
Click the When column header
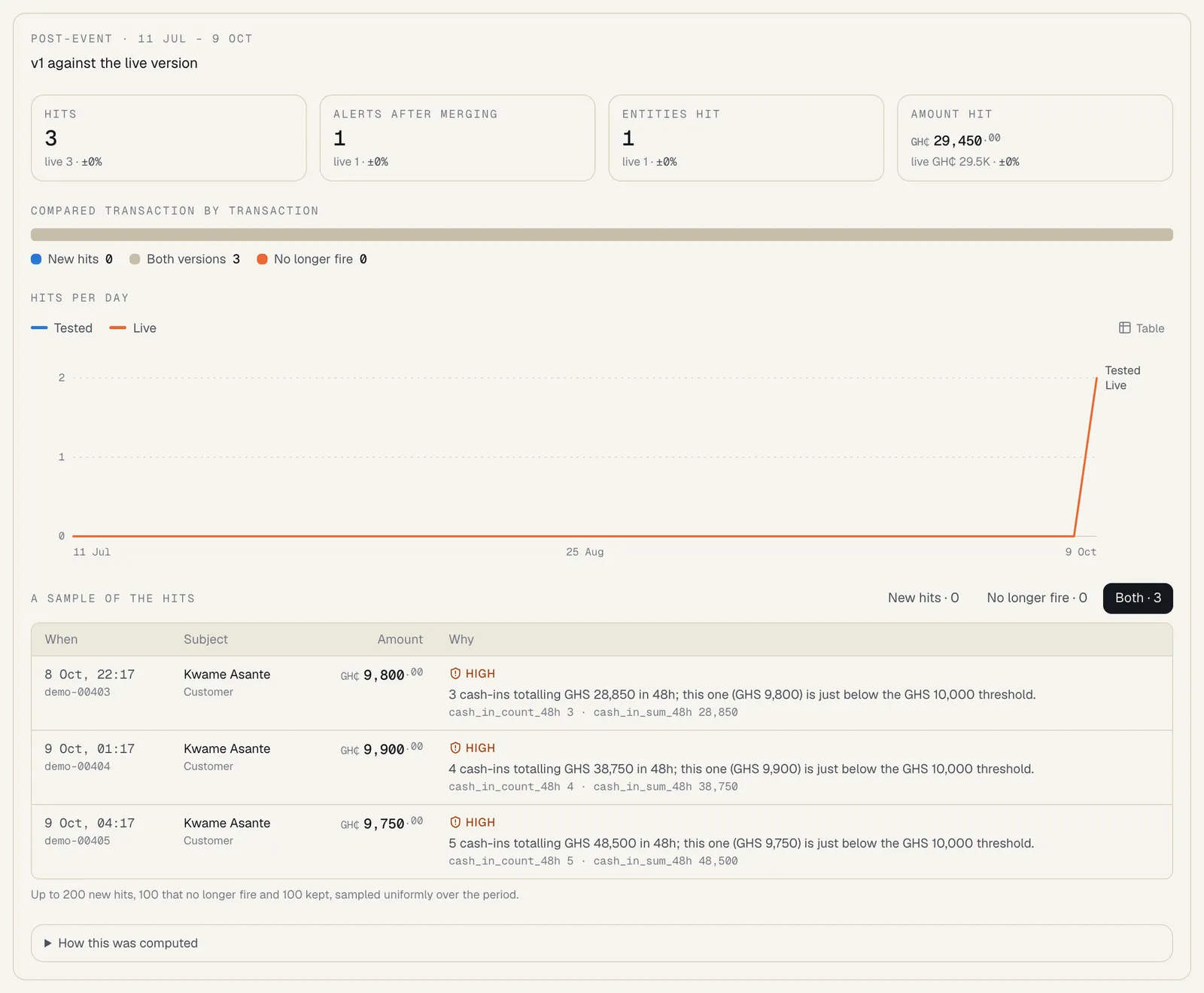pyautogui.click(x=61, y=639)
